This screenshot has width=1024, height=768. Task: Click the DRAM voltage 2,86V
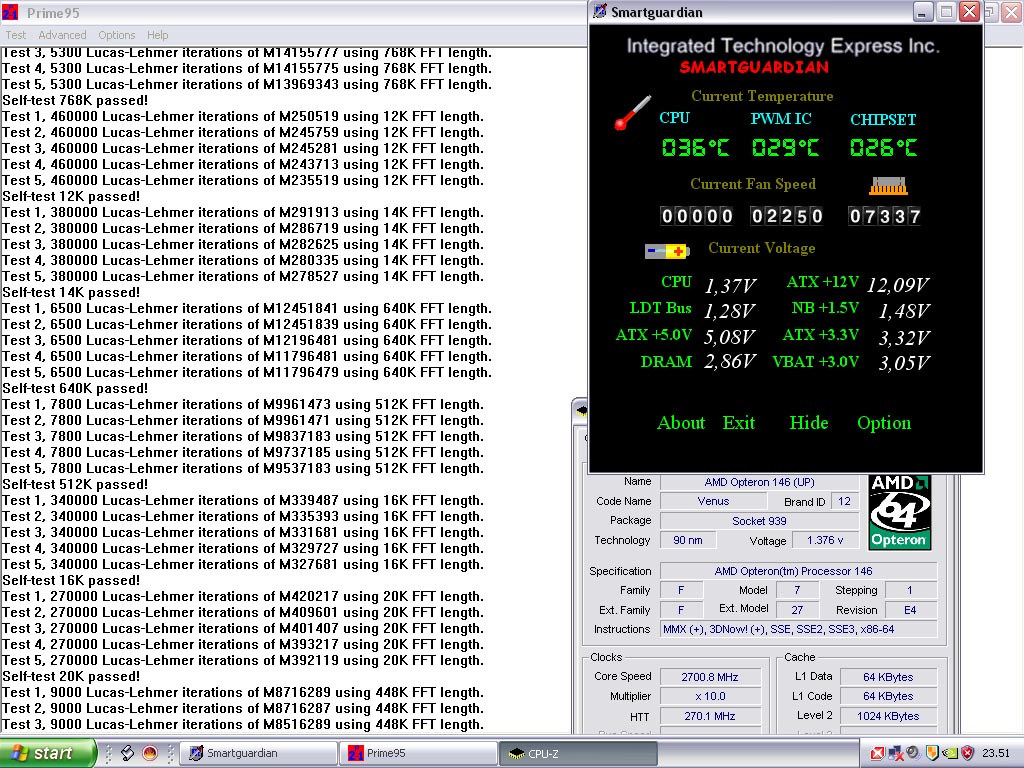[729, 361]
